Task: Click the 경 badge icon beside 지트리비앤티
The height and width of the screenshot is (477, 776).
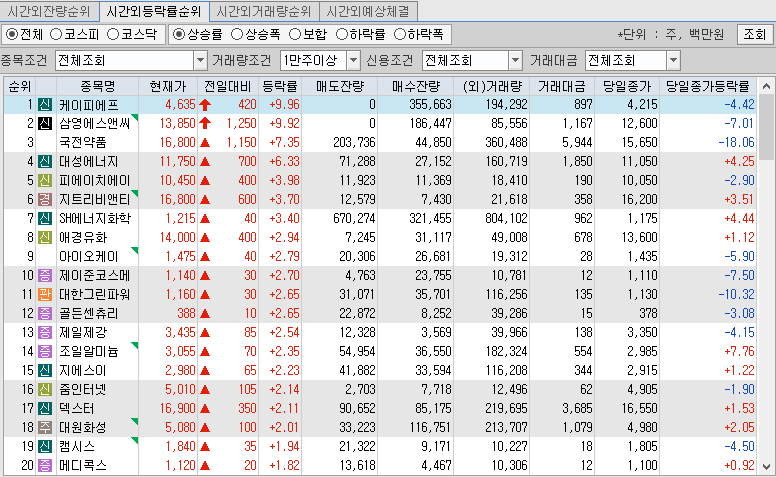Action: (45, 199)
